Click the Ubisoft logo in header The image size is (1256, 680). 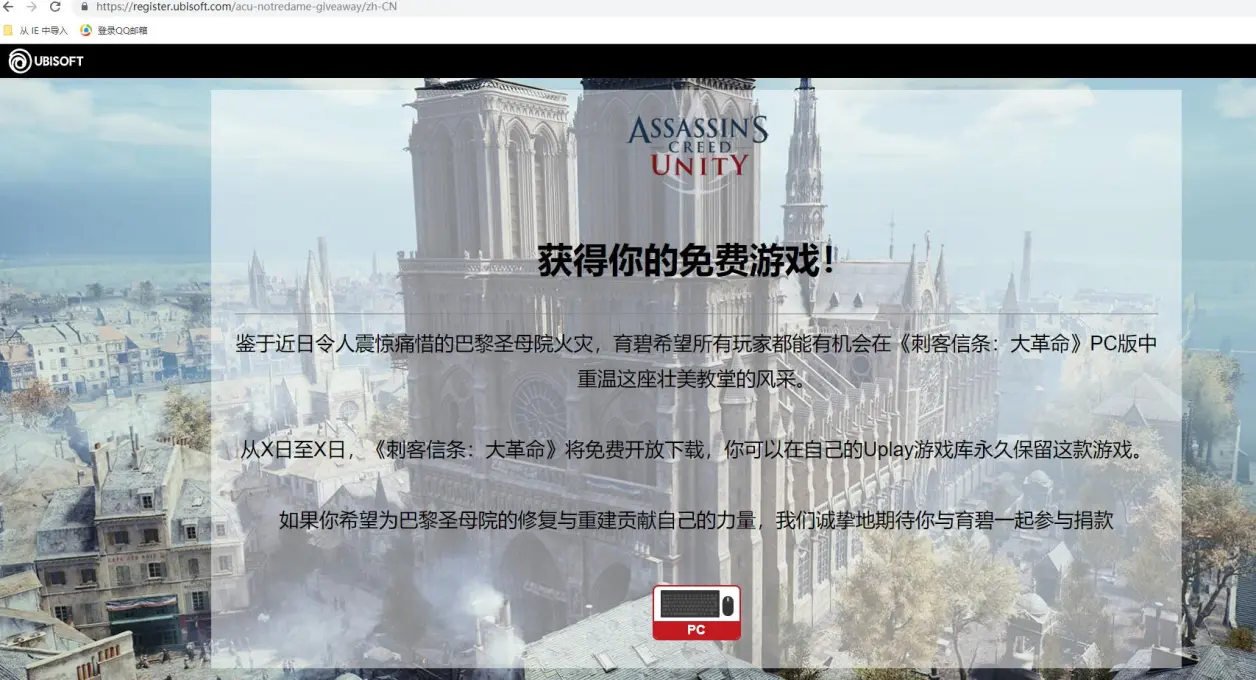46,61
